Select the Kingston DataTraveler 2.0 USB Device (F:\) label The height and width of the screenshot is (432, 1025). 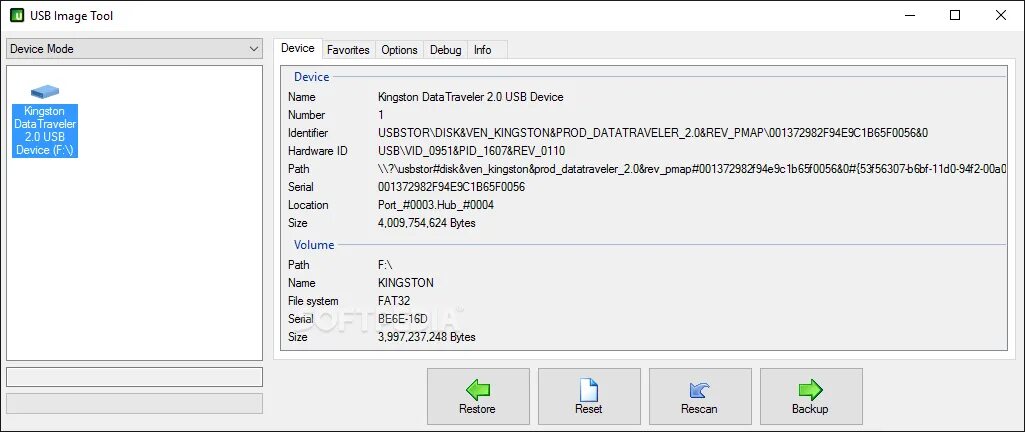45,131
